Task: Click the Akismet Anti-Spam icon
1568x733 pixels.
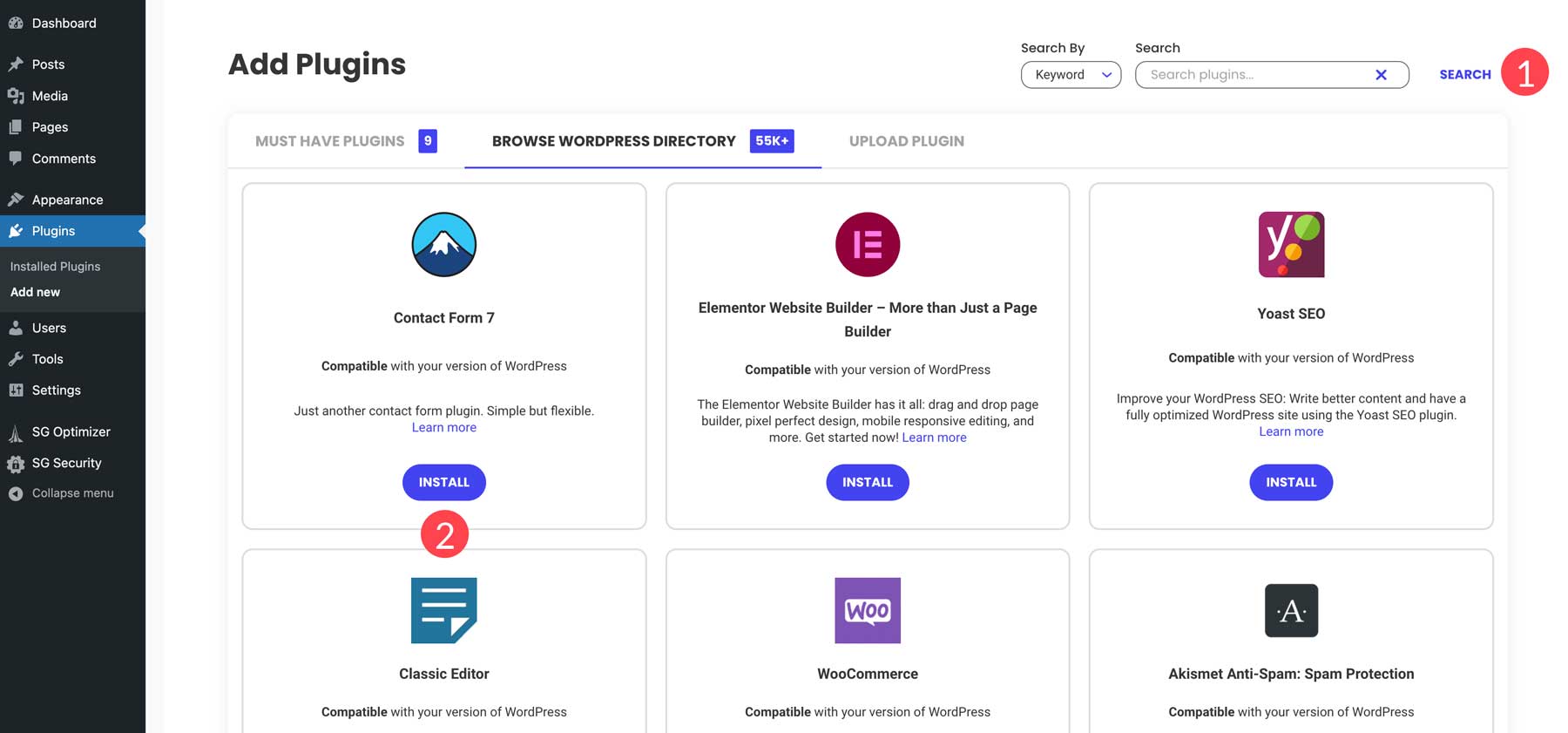Action: pyautogui.click(x=1290, y=610)
